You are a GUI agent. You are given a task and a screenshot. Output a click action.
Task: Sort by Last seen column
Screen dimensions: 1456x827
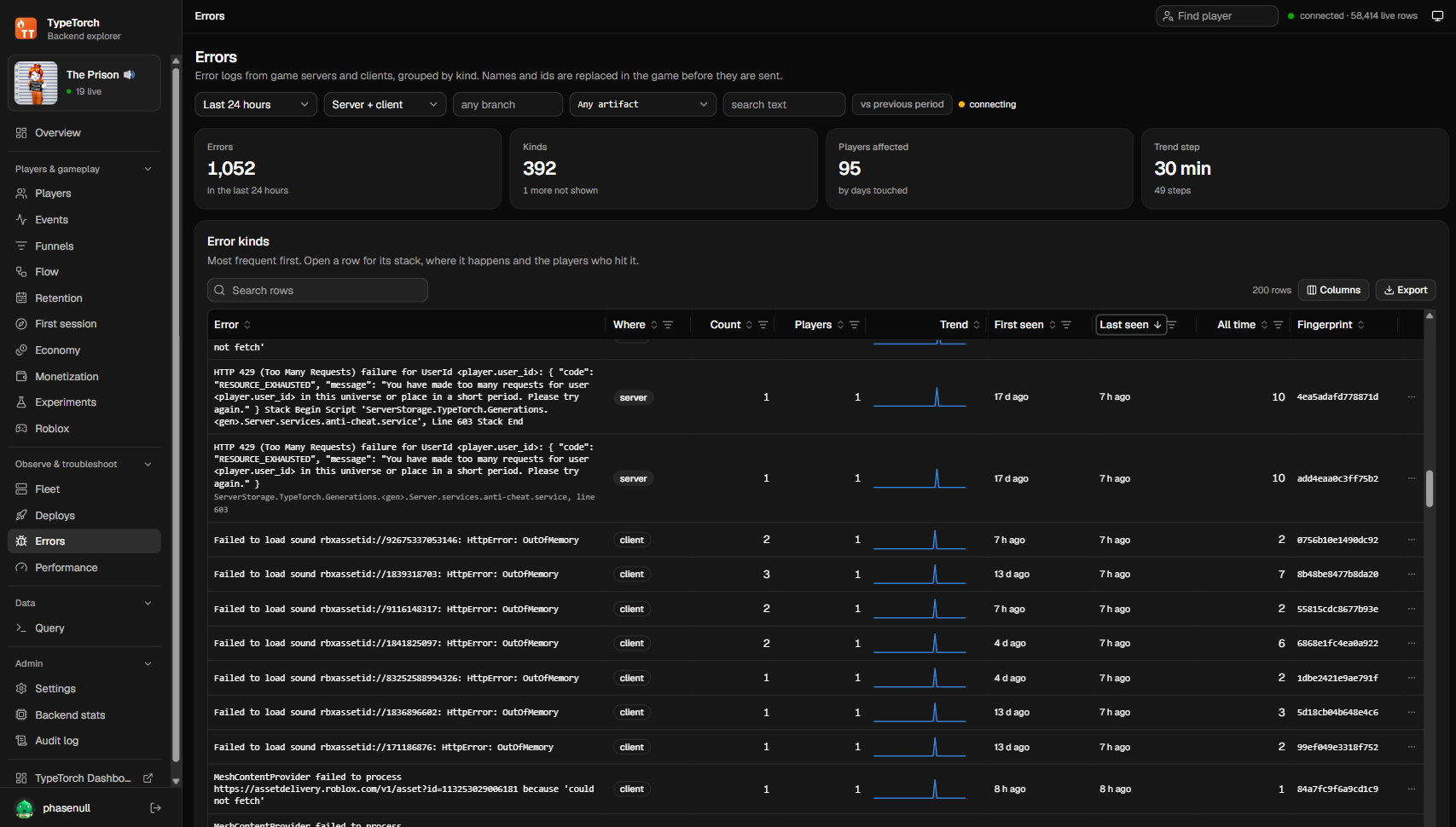(x=1130, y=325)
